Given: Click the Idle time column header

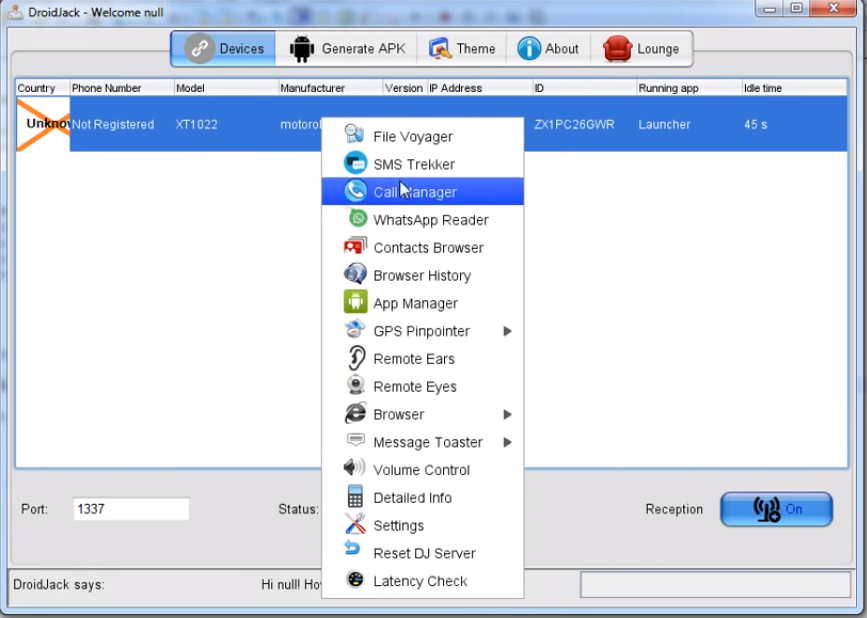Looking at the screenshot, I should pyautogui.click(x=794, y=88).
